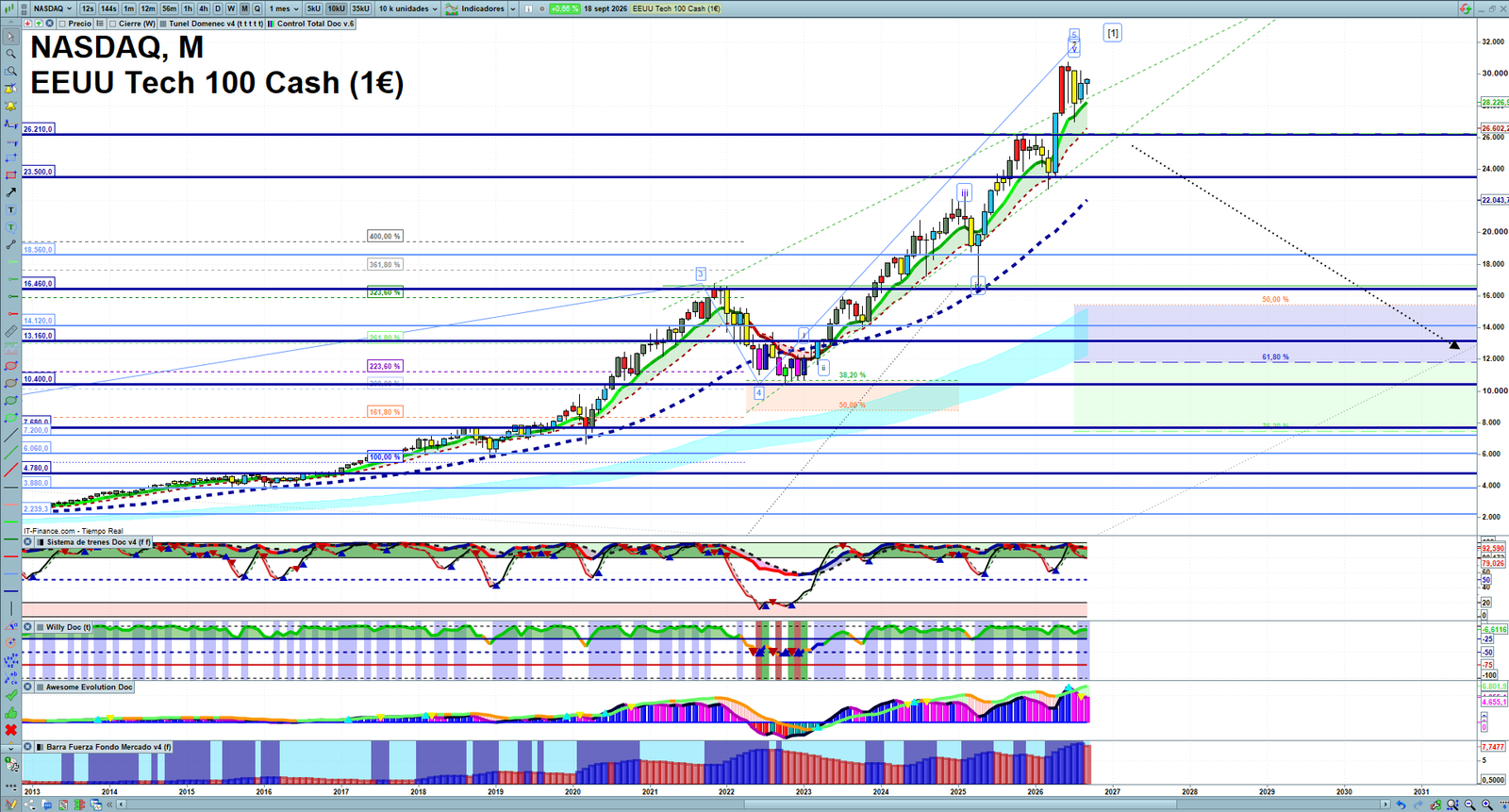
Task: Select the zoom-area rectangle tool
Action: coord(11,71)
